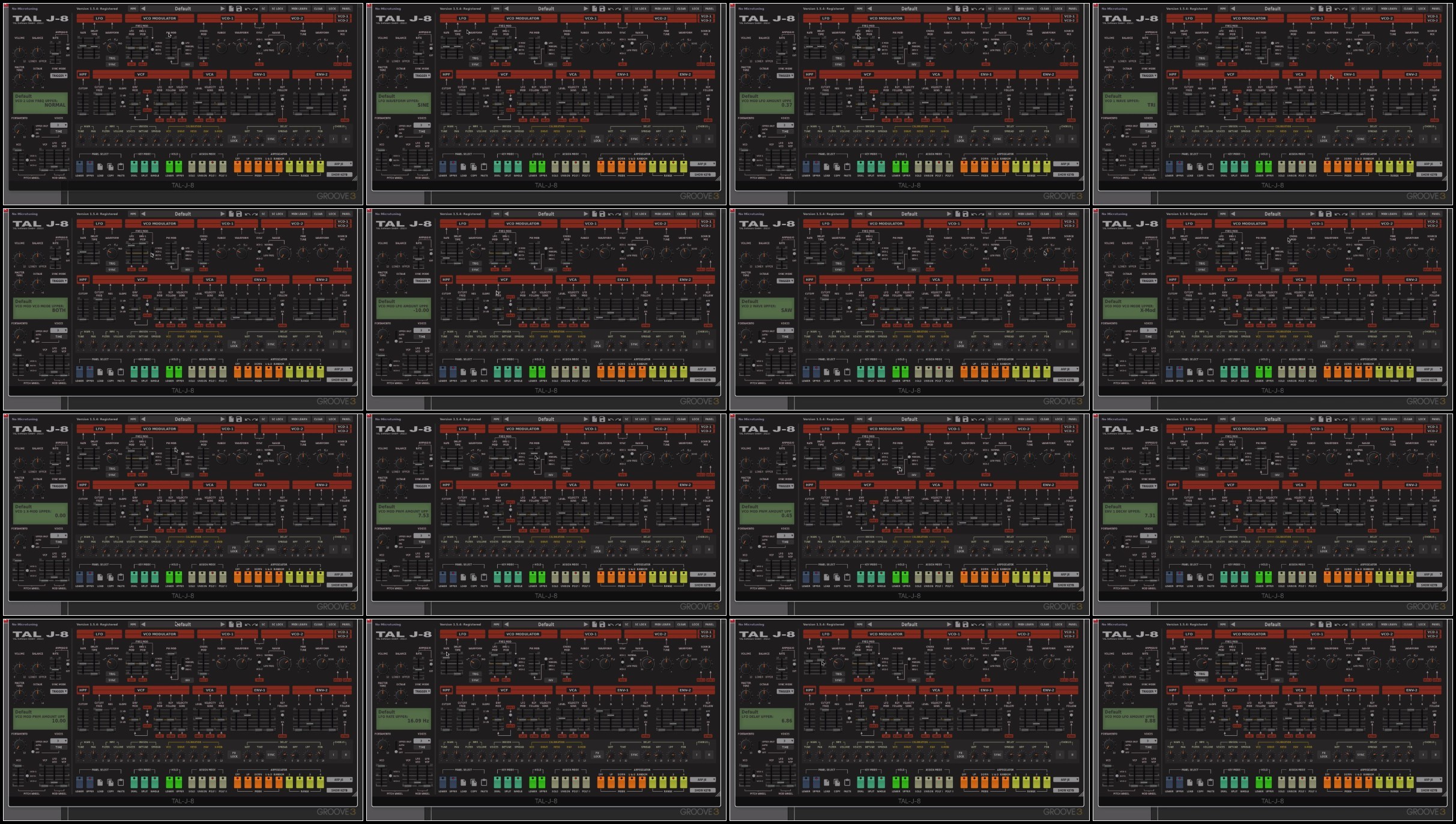Click SHOW KEYB in the SINE frame
1456x824 pixels.
pos(702,175)
